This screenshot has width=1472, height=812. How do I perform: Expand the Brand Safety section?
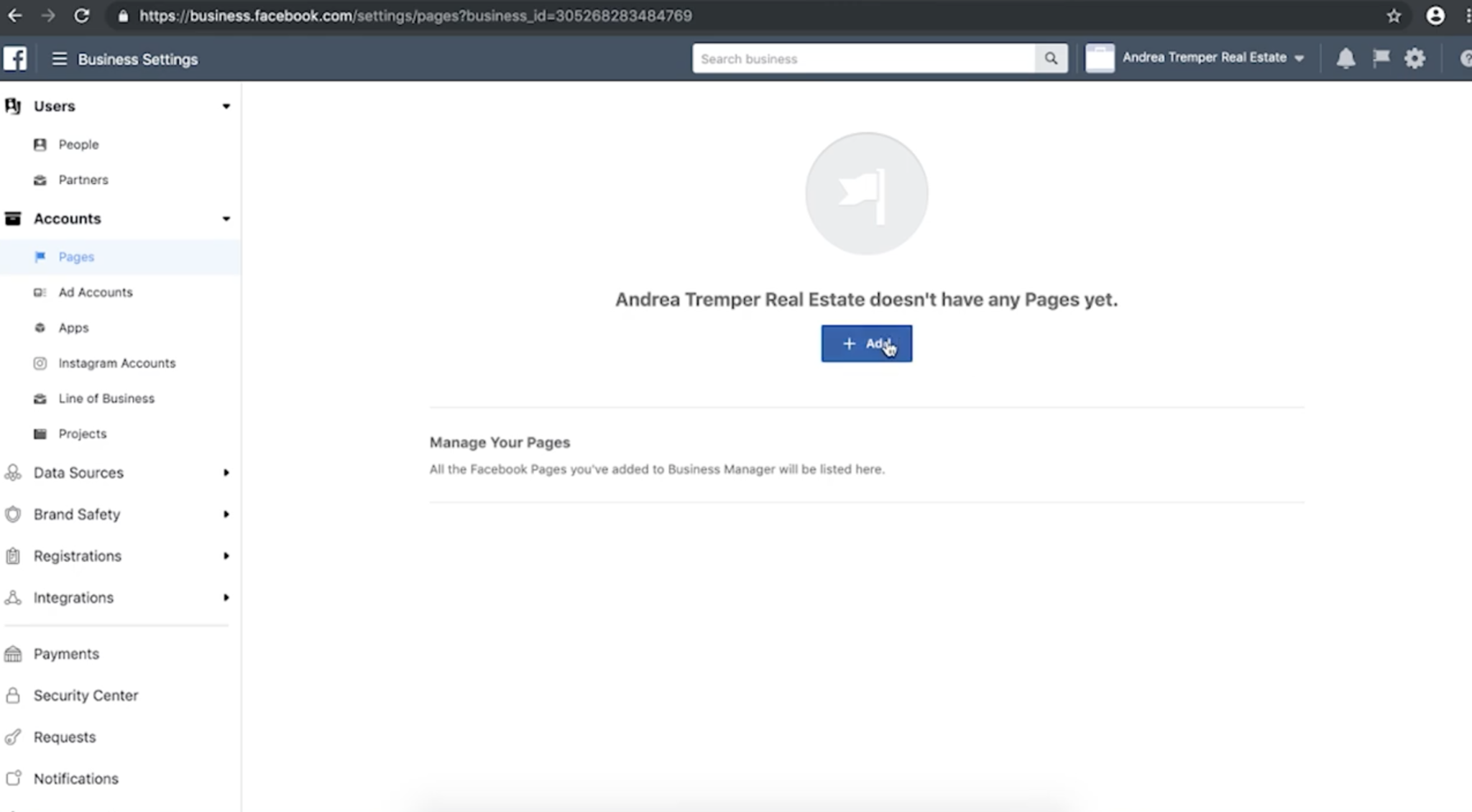226,515
